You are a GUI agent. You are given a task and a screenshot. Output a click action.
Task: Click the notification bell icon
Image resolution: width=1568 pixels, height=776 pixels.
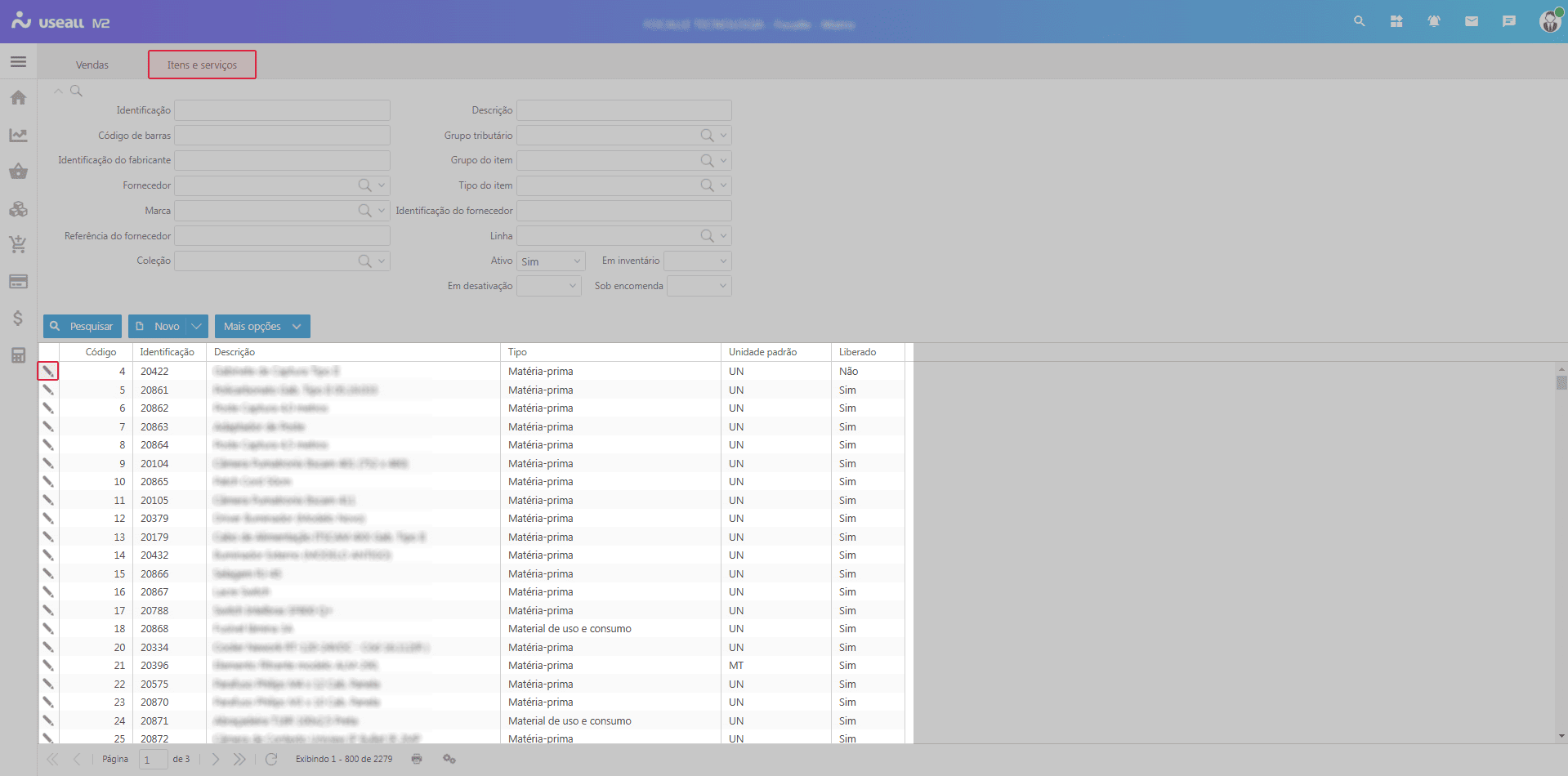click(1433, 21)
